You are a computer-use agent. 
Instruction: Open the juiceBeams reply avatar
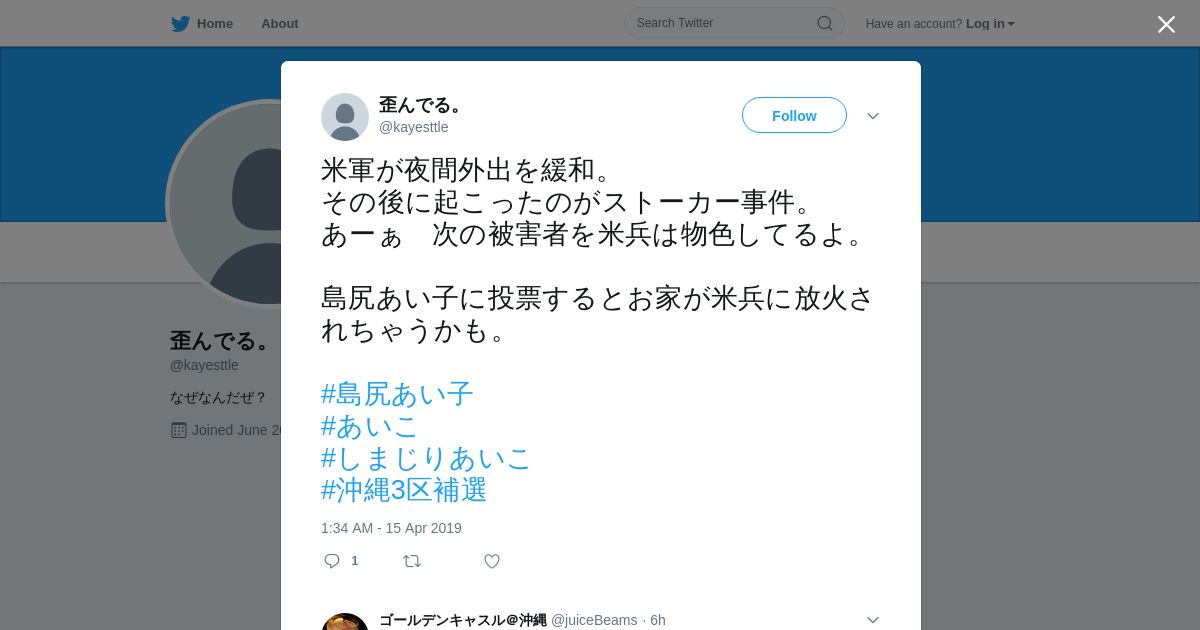pyautogui.click(x=345, y=622)
